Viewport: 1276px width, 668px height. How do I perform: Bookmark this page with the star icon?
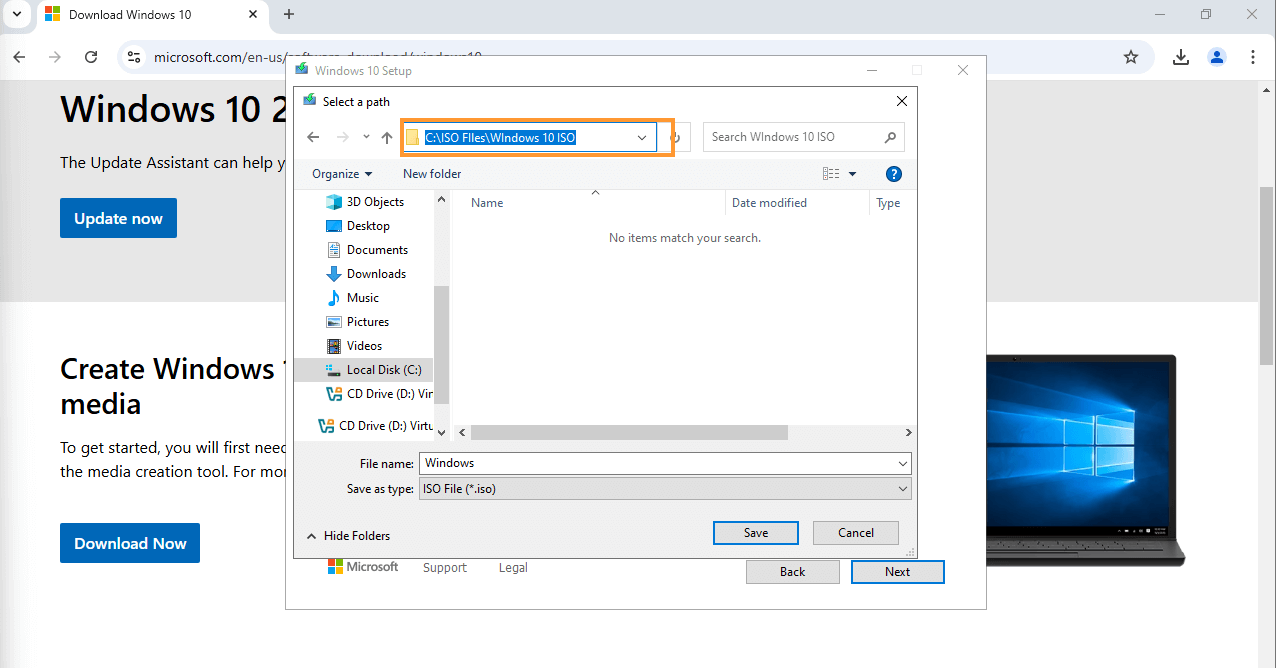tap(1131, 57)
